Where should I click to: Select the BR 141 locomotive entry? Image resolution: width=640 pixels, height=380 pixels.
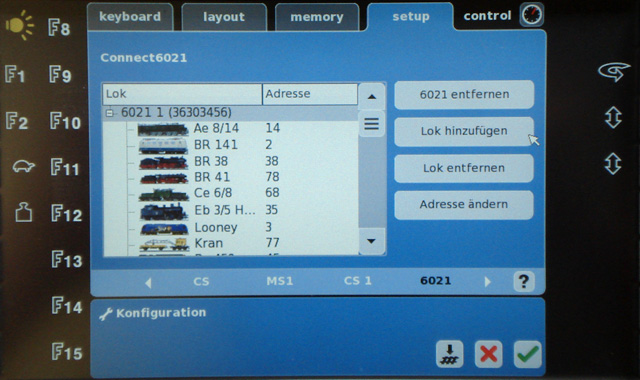231,145
